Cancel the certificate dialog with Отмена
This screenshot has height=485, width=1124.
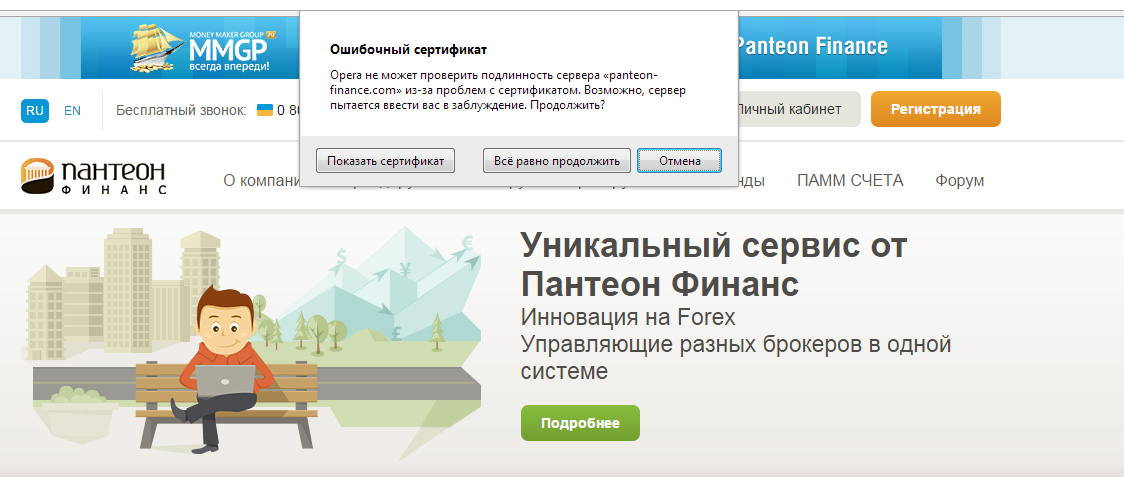click(680, 160)
